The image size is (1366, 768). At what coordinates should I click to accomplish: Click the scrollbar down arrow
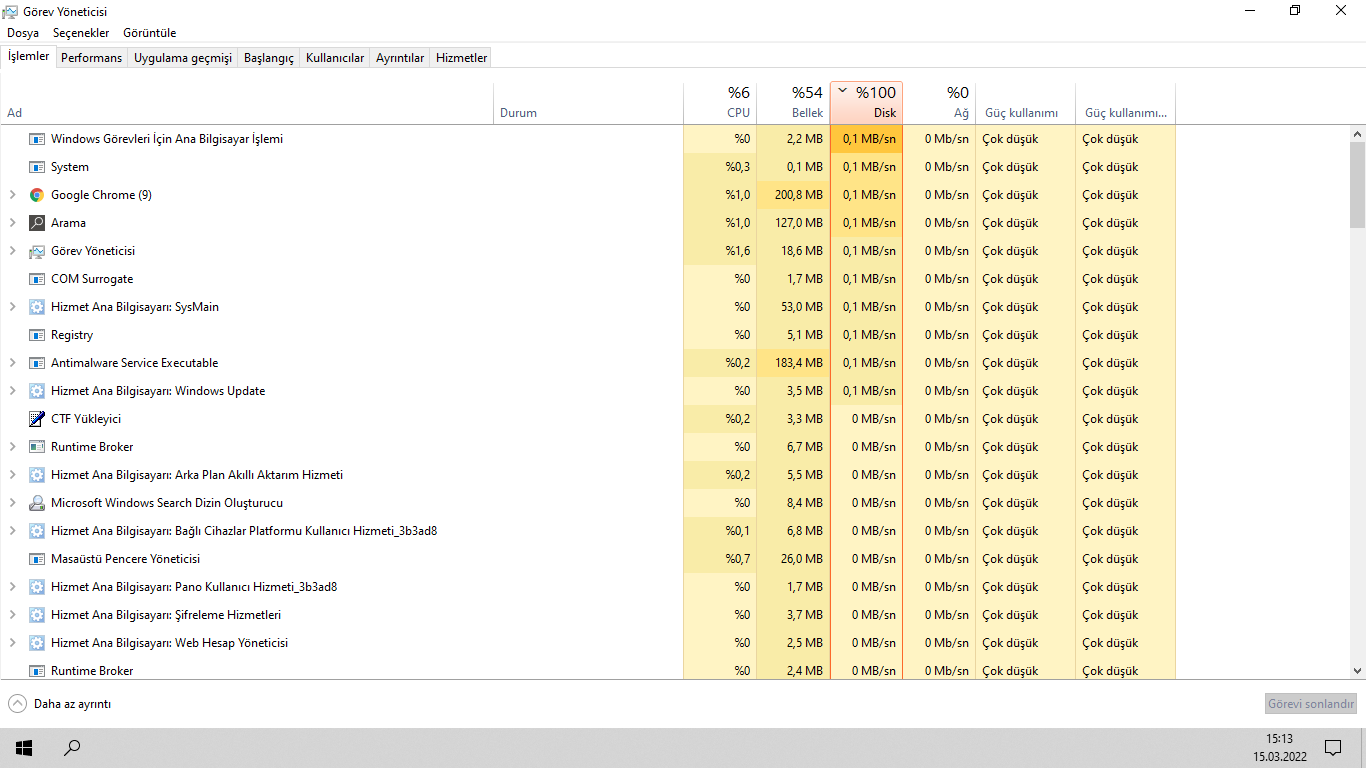pyautogui.click(x=1357, y=671)
